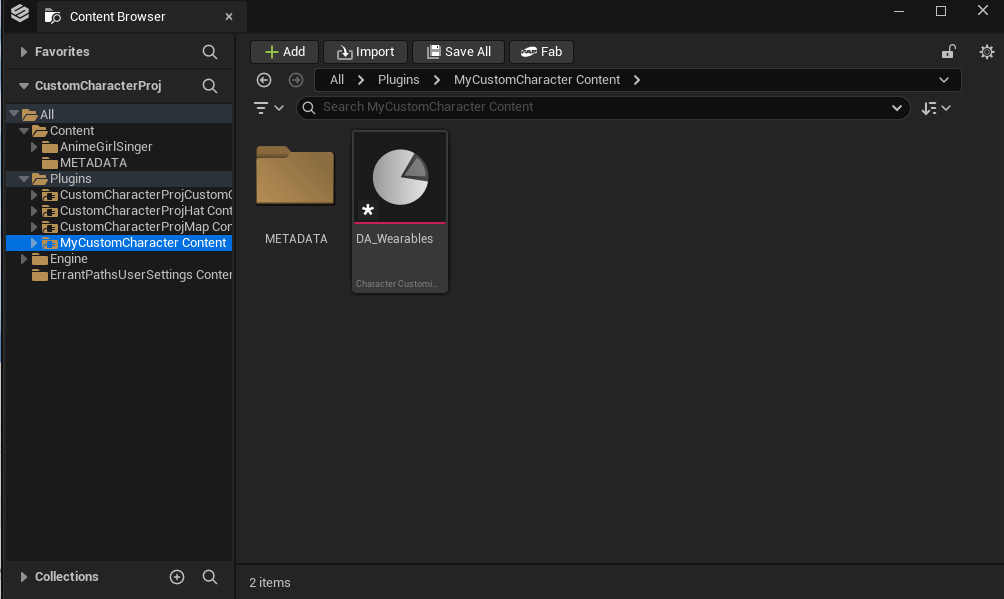Screen dimensions: 1004x599
Task: Select CustomCharacterProjHat Content folder
Action: [145, 211]
